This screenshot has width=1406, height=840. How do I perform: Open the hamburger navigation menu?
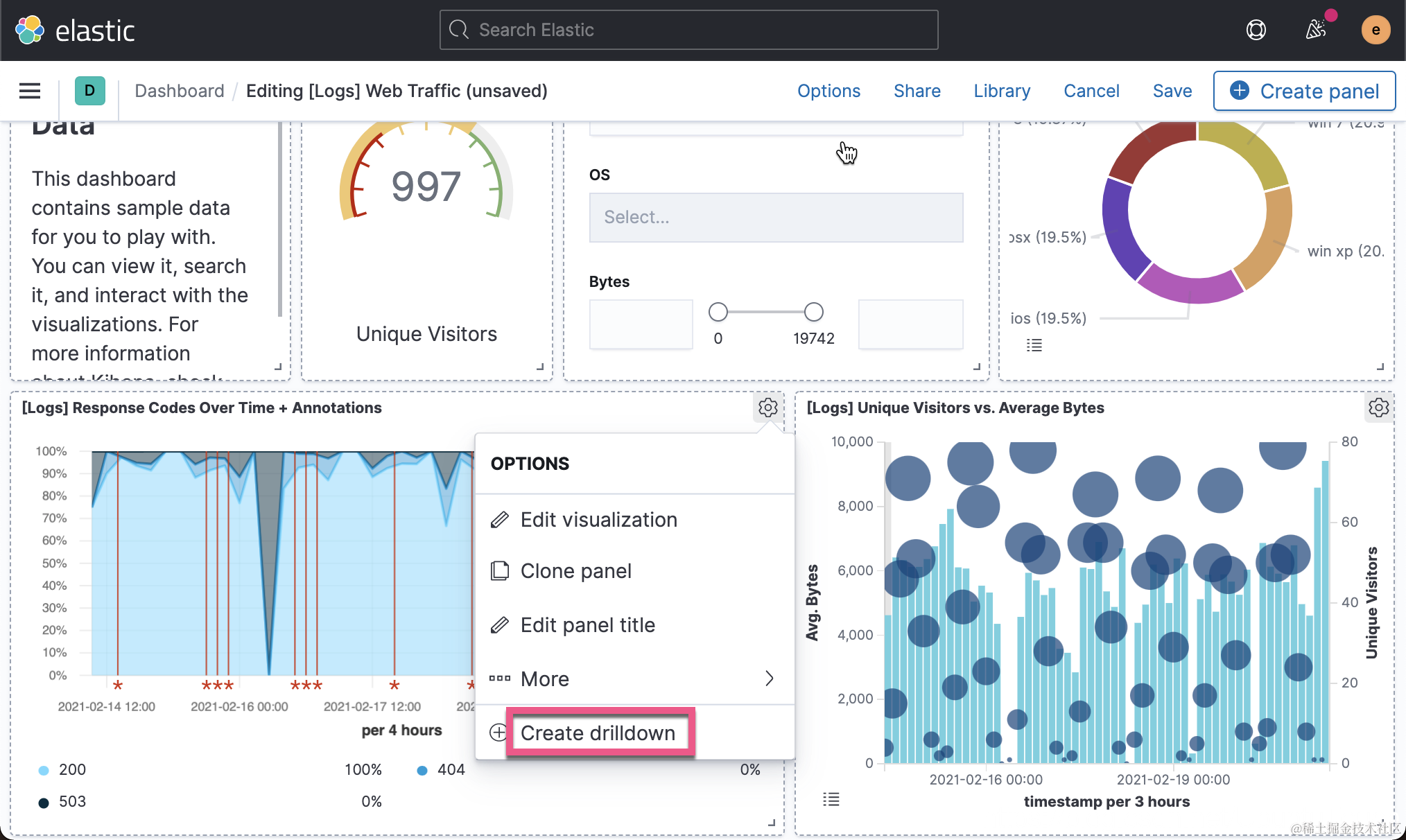tap(29, 91)
